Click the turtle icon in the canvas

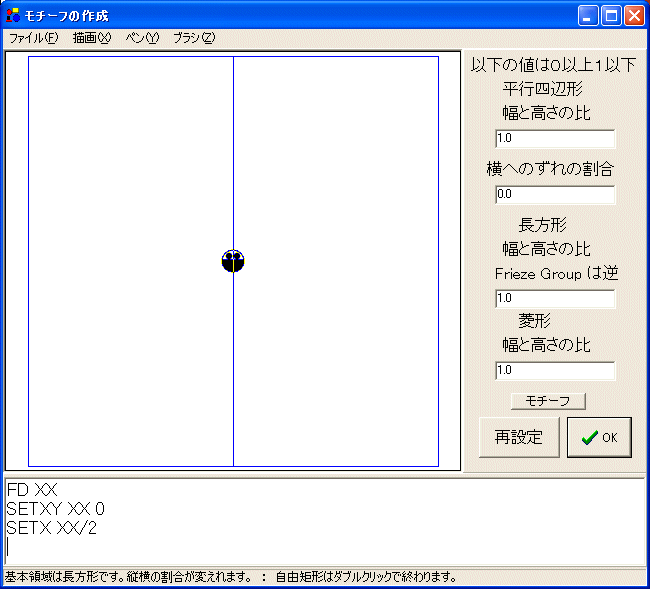click(233, 261)
